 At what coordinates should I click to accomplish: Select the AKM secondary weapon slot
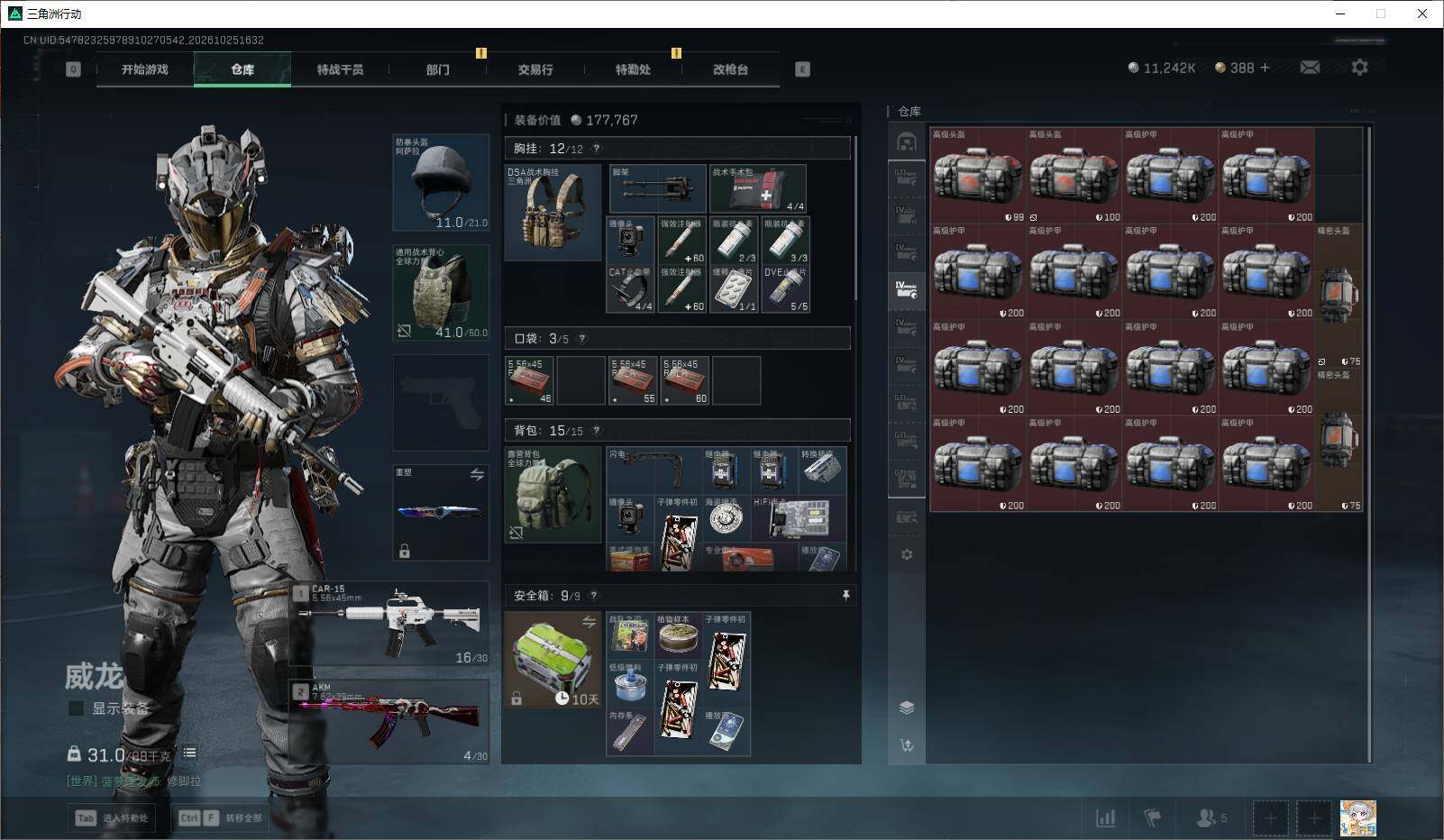point(390,721)
